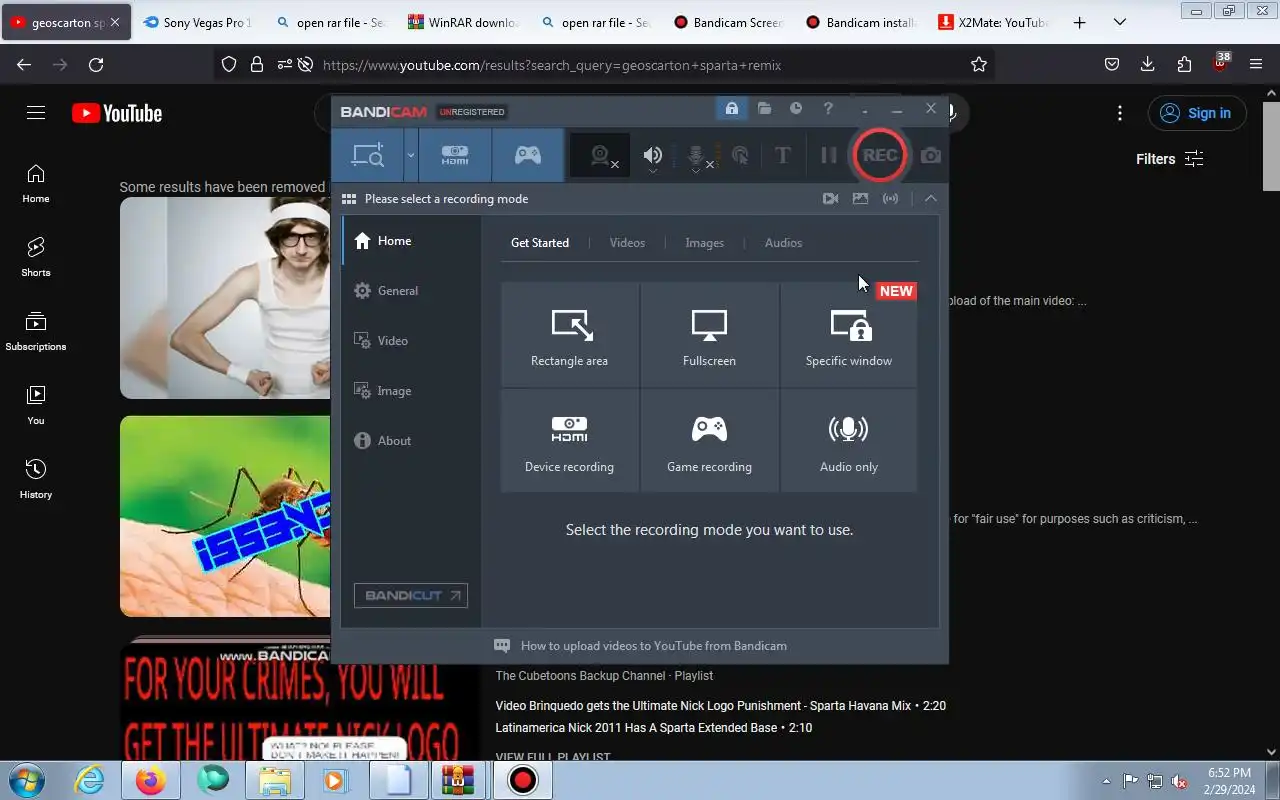Open General settings in Bandicam sidebar
Image resolution: width=1280 pixels, height=800 pixels.
pyautogui.click(x=411, y=291)
